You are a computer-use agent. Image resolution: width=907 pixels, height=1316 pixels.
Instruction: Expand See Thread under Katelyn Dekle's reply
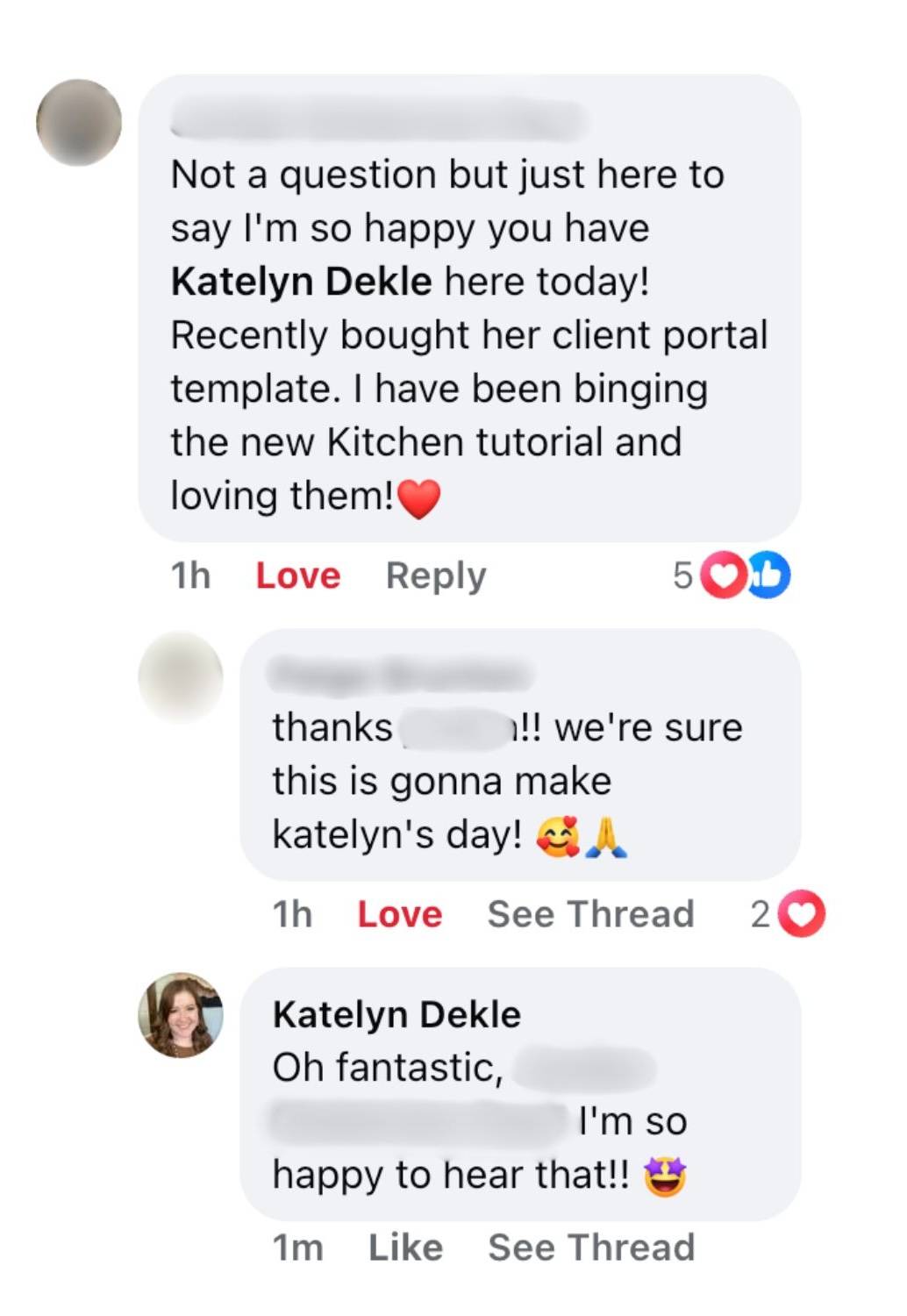tap(591, 1248)
